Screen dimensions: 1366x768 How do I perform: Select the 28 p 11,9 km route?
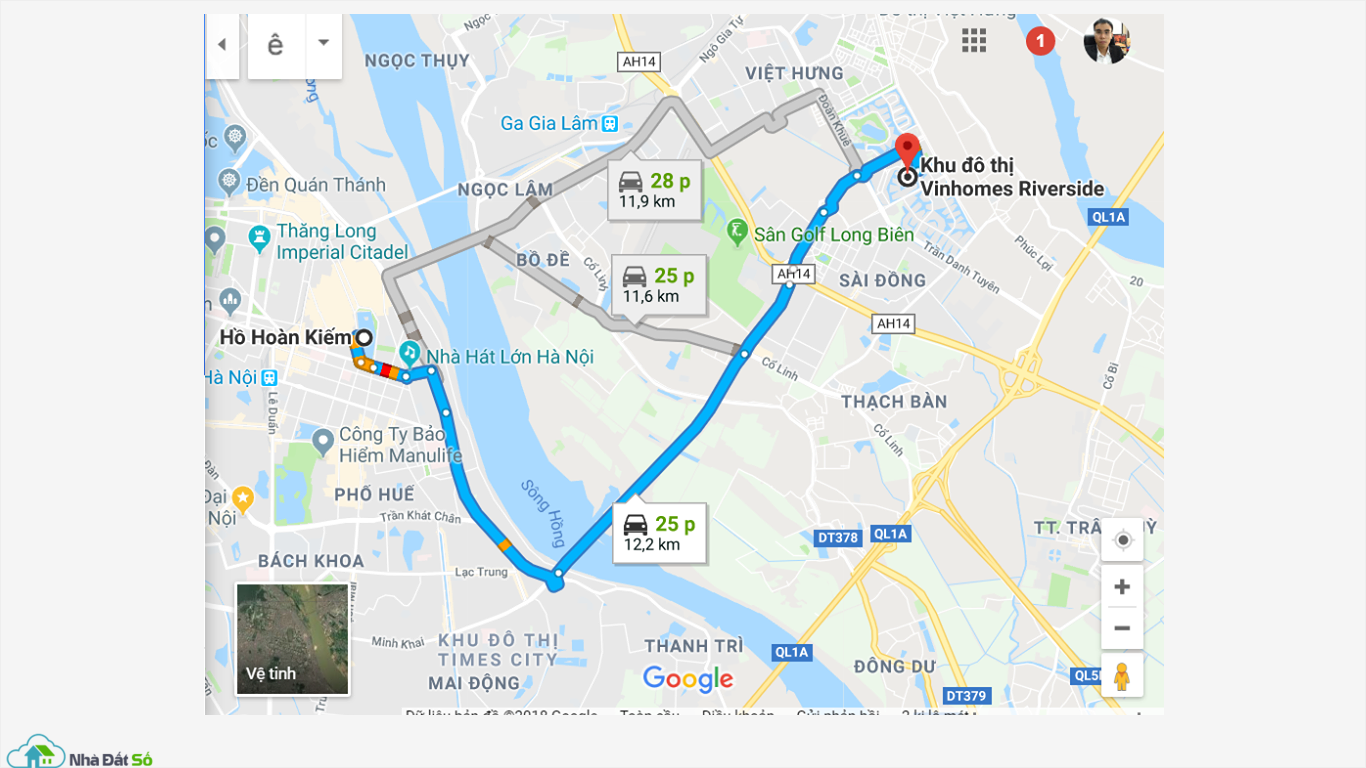pos(655,190)
